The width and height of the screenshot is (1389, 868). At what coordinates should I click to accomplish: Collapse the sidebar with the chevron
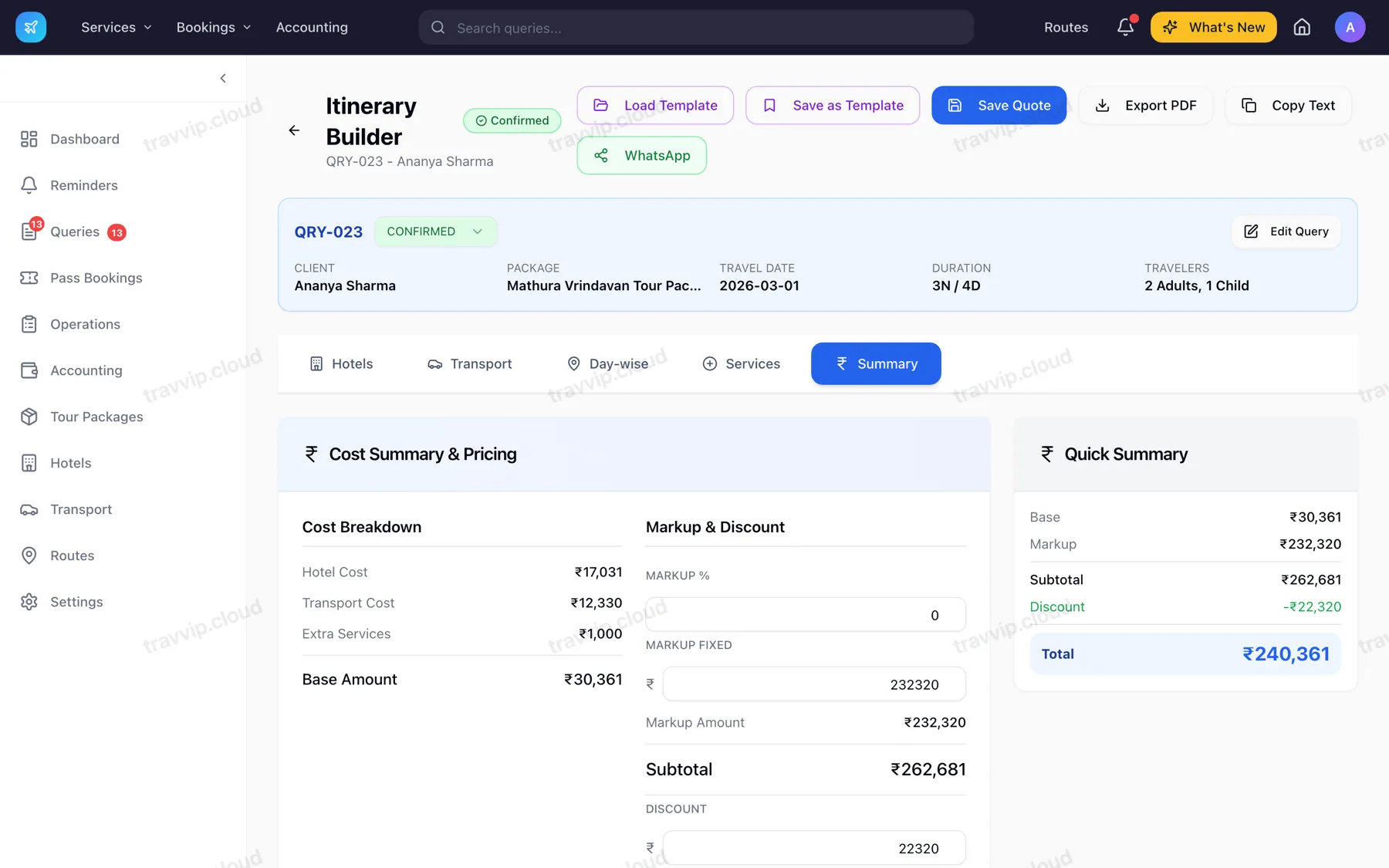223,78
